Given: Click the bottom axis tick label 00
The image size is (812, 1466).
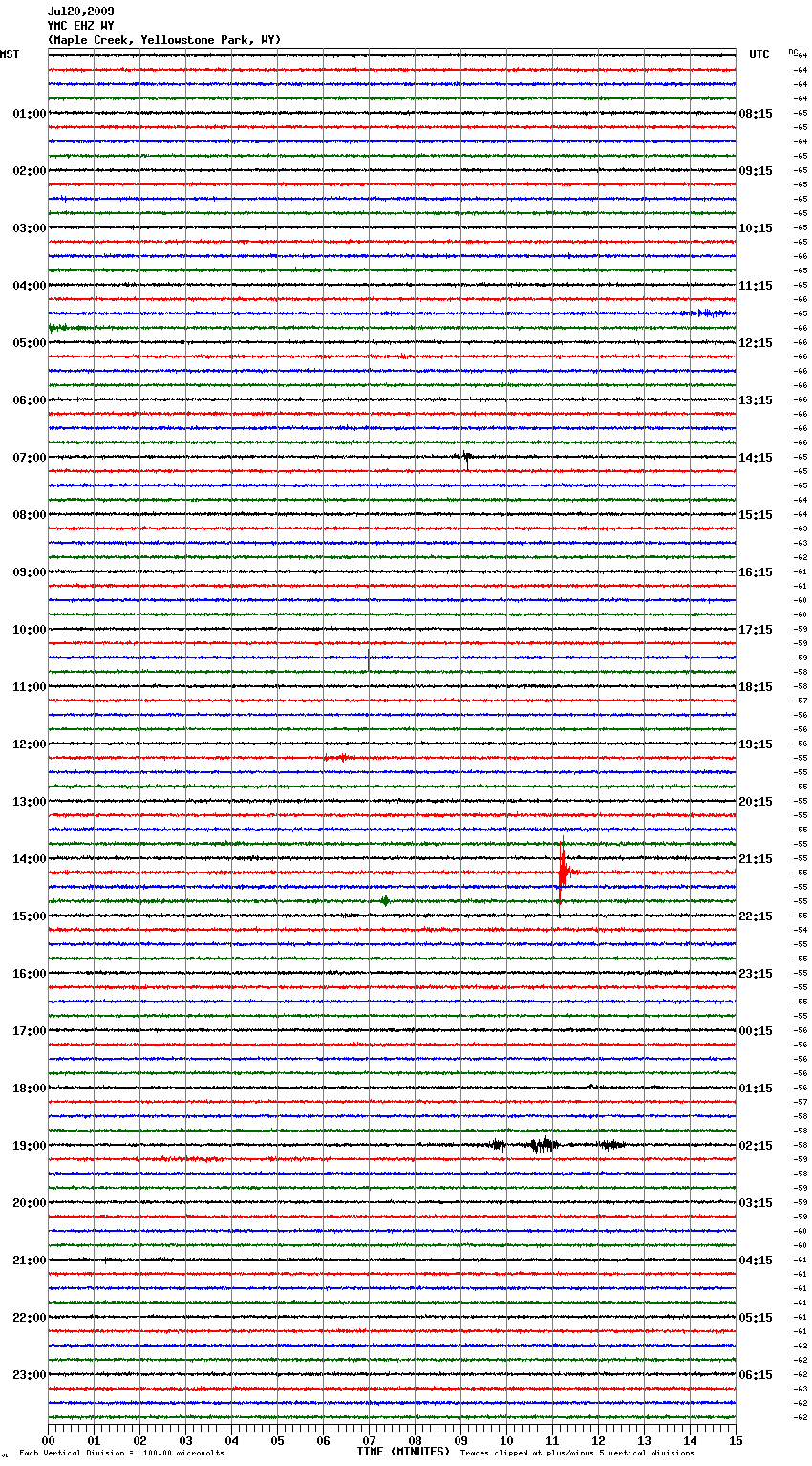Looking at the screenshot, I should [x=49, y=1440].
